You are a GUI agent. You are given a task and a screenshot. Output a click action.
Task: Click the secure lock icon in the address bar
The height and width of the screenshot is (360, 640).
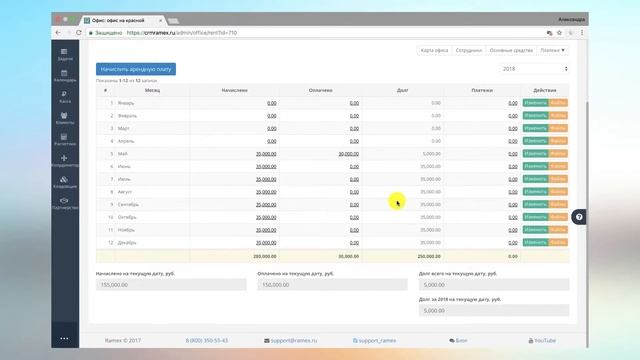[91, 33]
